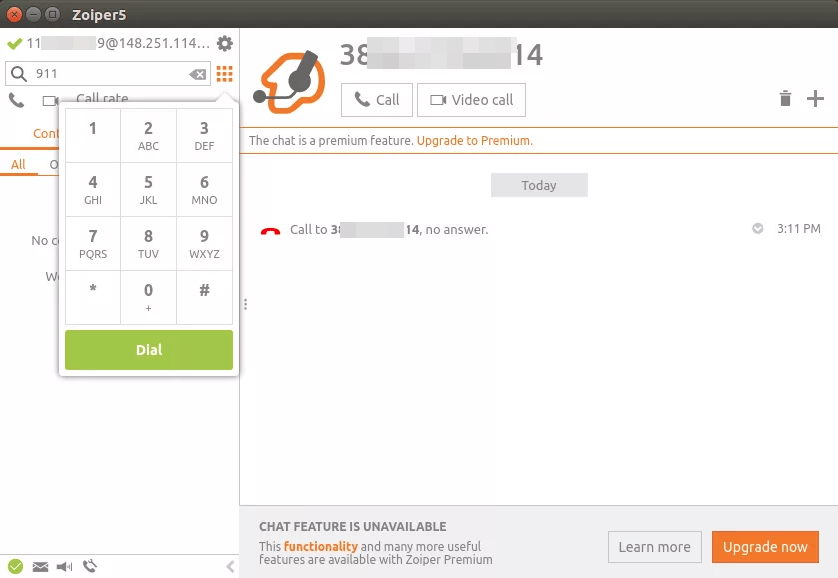This screenshot has width=838, height=578.
Task: Click the orange functionality link
Action: pyautogui.click(x=321, y=546)
